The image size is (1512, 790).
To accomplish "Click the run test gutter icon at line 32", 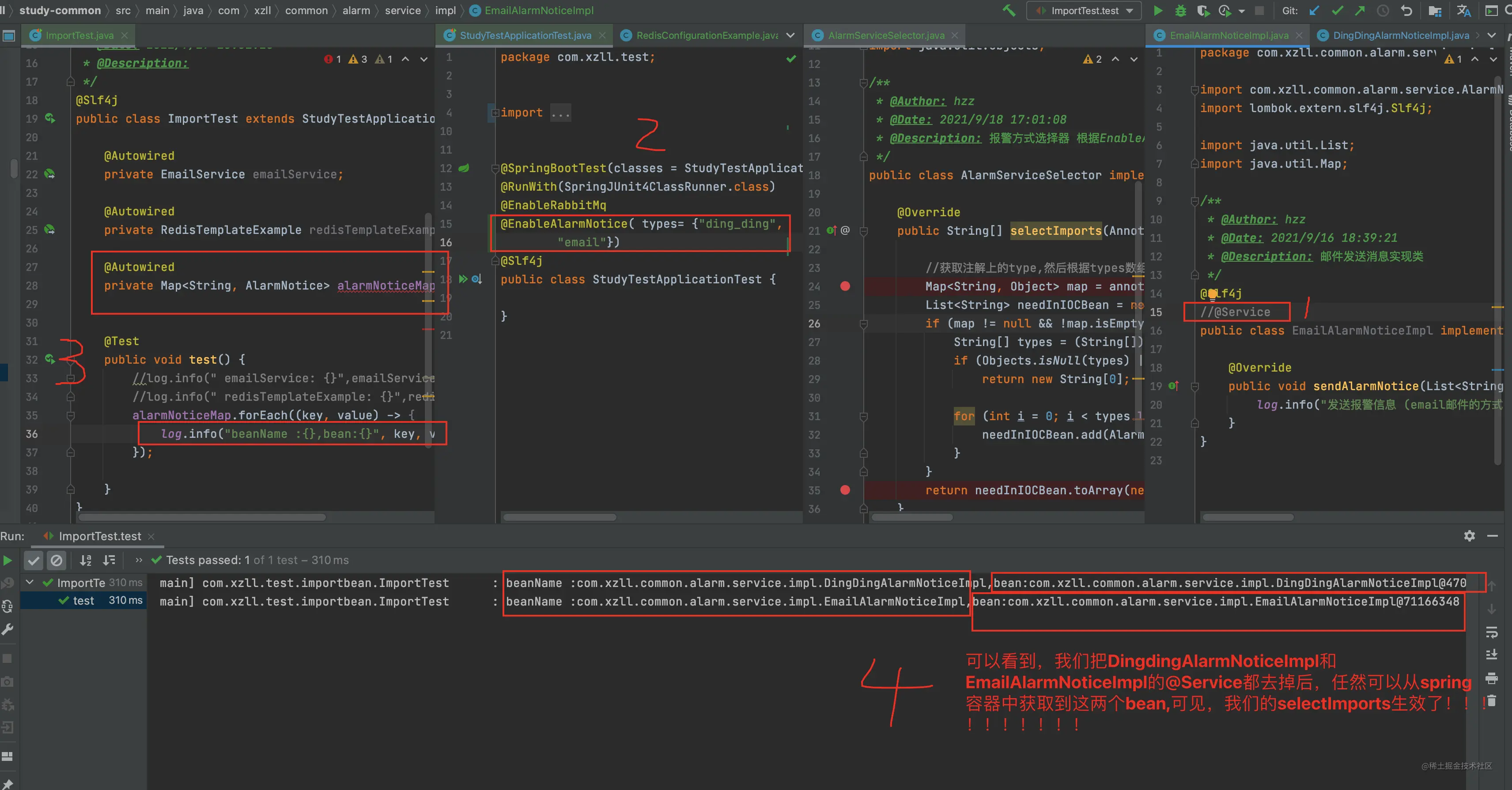I will (x=50, y=359).
